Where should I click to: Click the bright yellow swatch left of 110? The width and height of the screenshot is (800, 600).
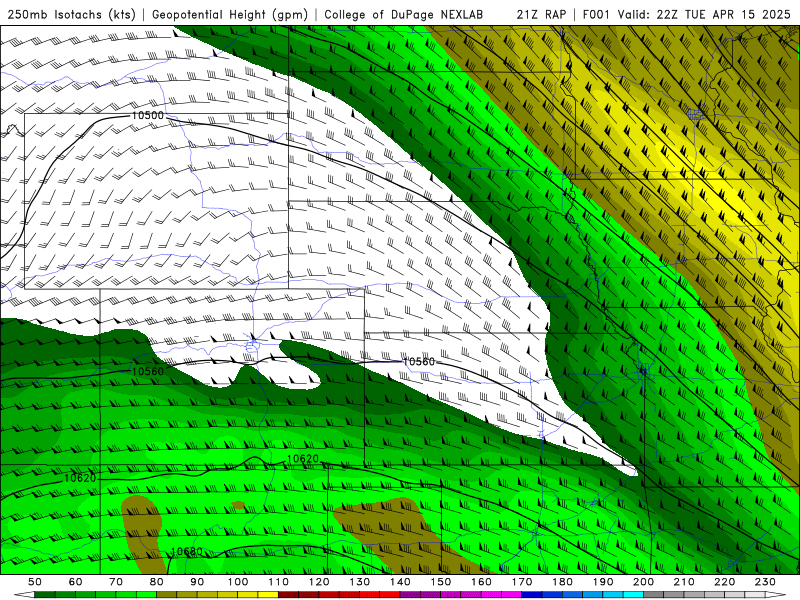268,595
